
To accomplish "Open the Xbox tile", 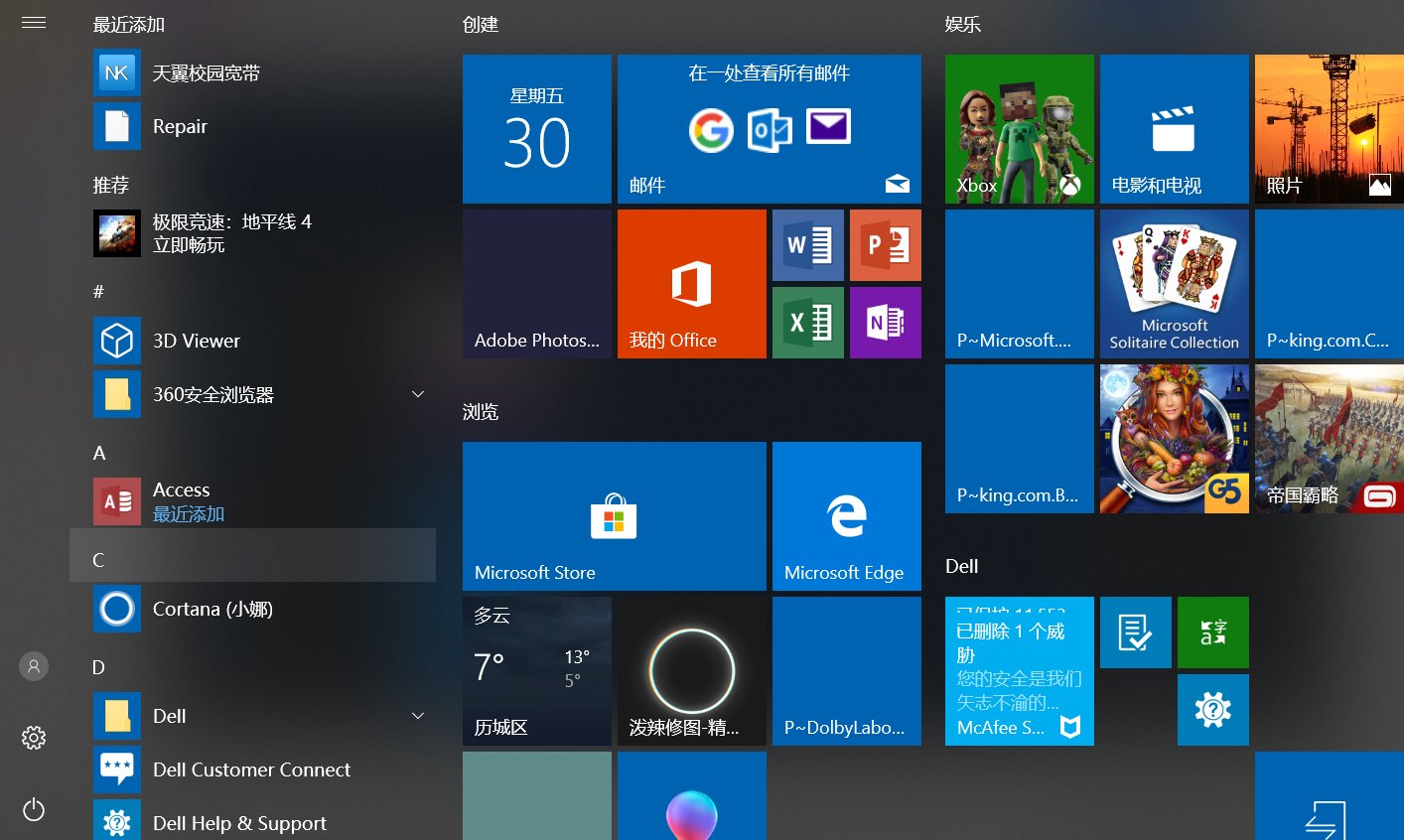I will coord(1019,129).
